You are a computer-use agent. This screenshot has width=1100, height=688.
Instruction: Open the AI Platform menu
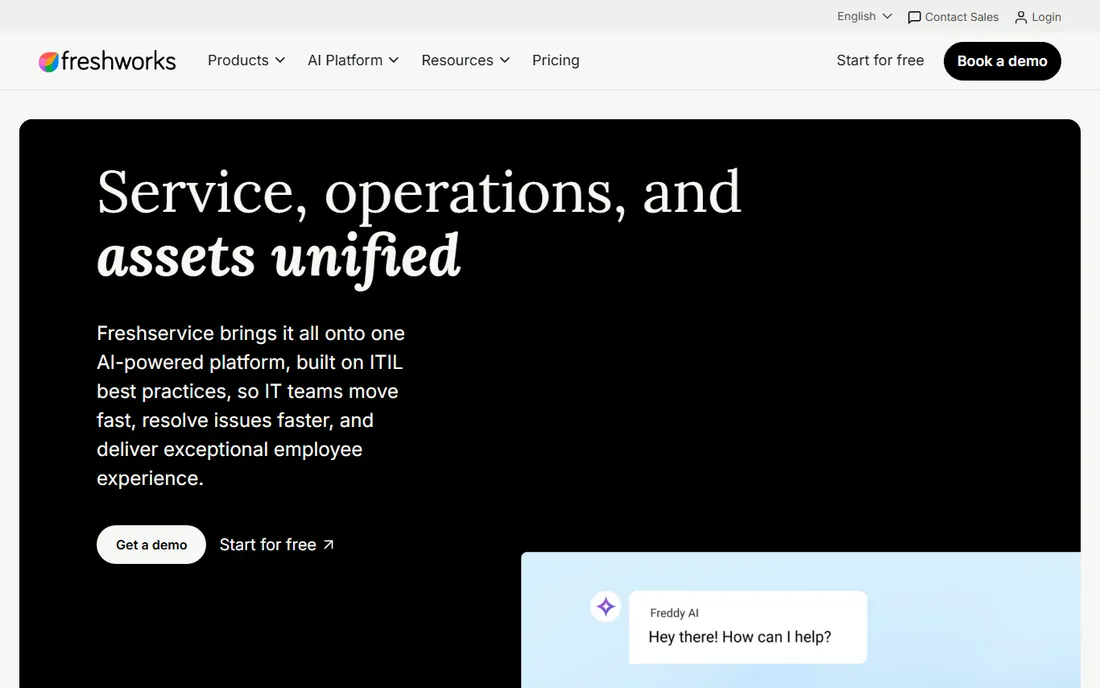353,60
